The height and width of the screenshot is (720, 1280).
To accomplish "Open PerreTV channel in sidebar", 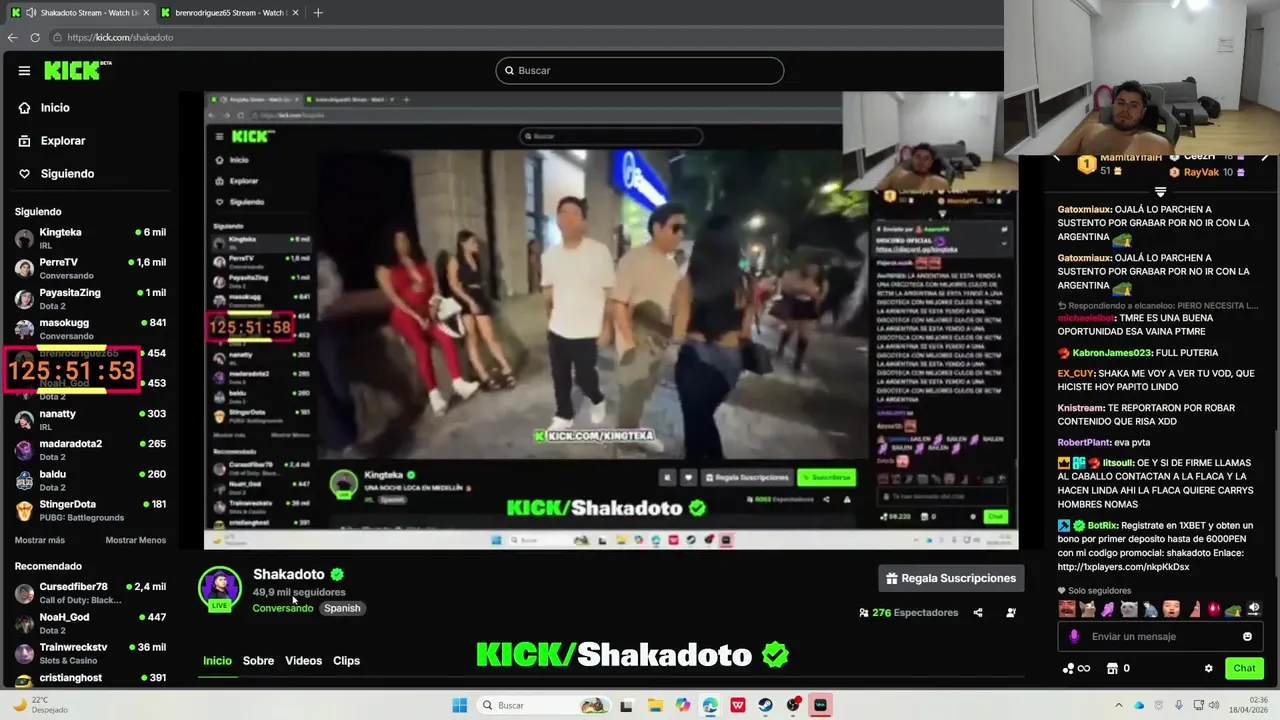I will pyautogui.click(x=90, y=268).
